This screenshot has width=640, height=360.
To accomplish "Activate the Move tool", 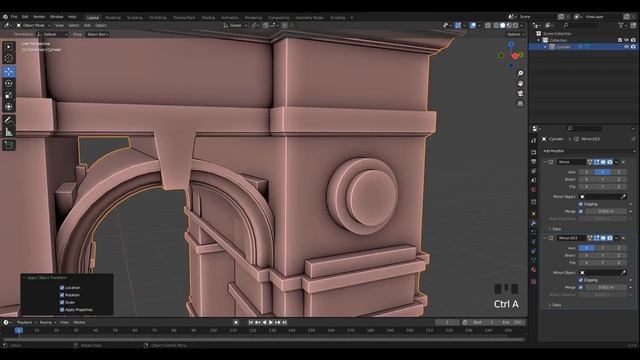I will [9, 72].
